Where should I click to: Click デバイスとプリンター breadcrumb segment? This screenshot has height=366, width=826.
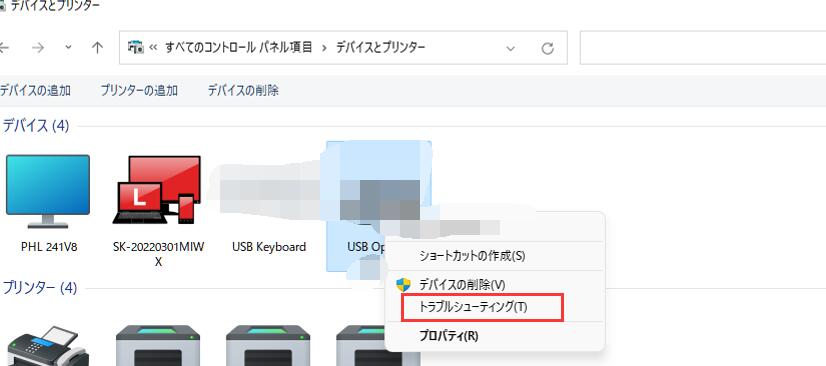380,47
